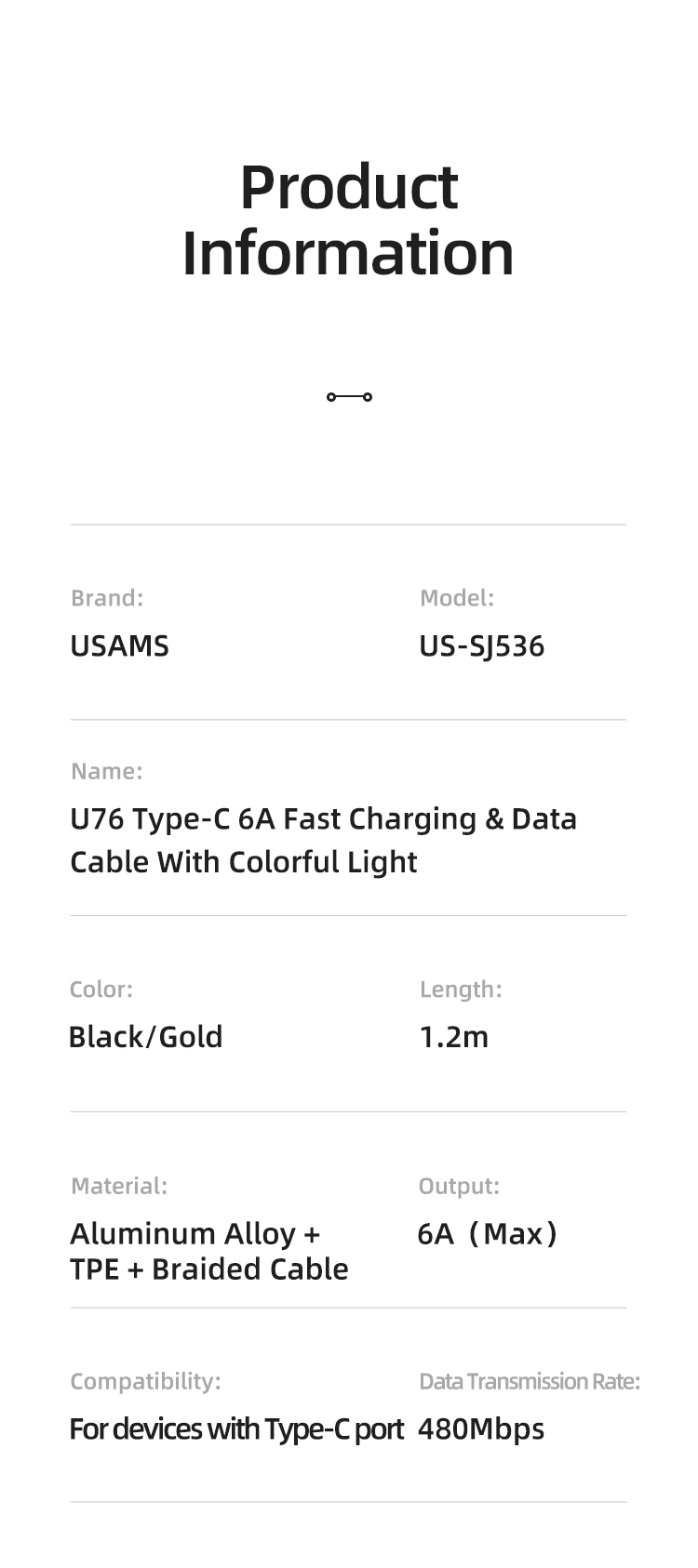698x1568 pixels.
Task: Select the 480Mbps transmission rate value
Action: [481, 1429]
